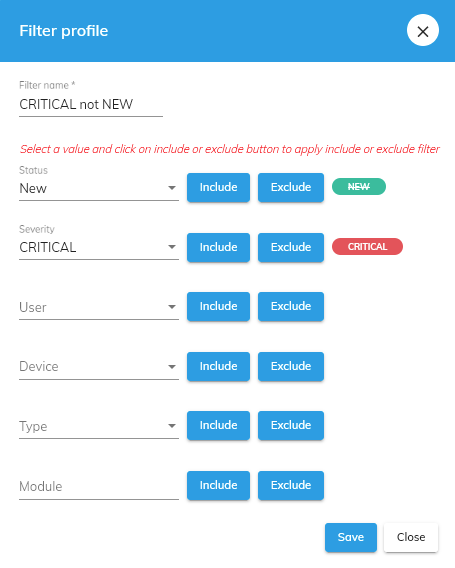This screenshot has width=455, height=568.
Task: Remove the green NEW filter chip
Action: (x=359, y=187)
